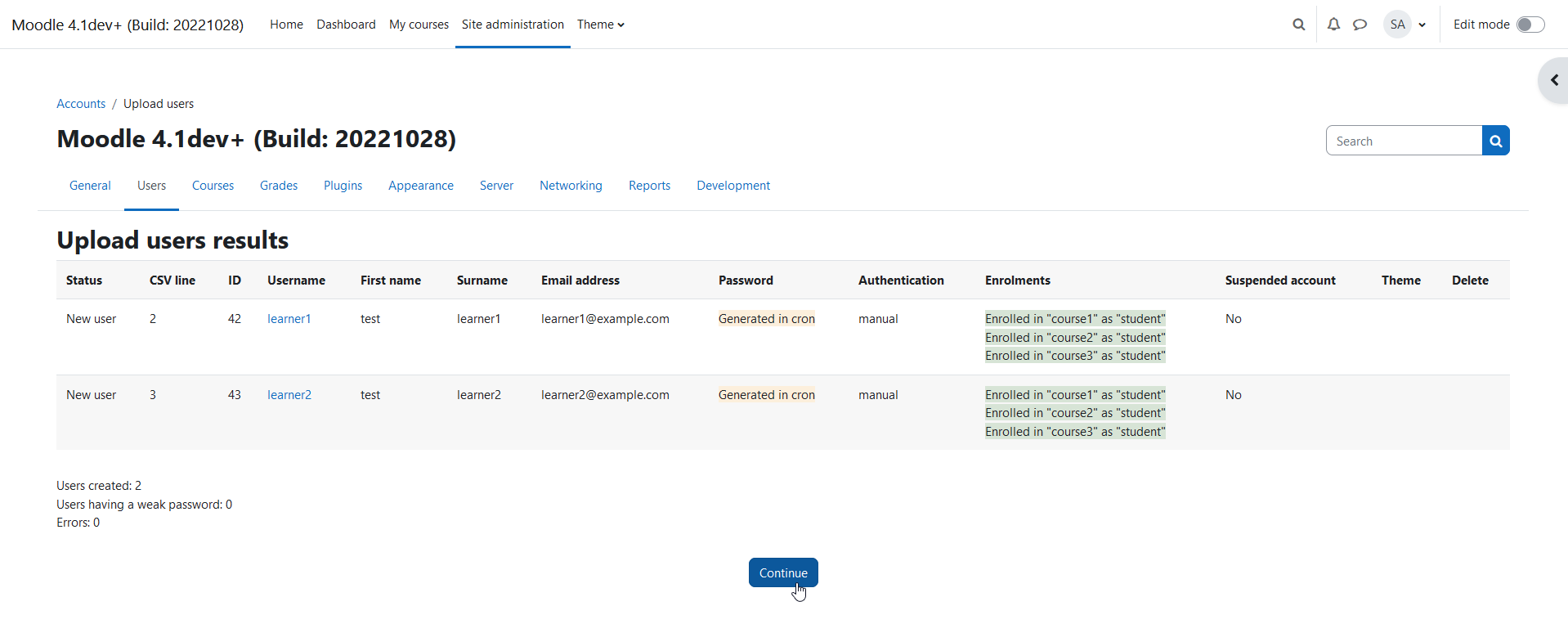Image resolution: width=1568 pixels, height=624 pixels.
Task: Open the block drawer arrow
Action: [x=1554, y=80]
